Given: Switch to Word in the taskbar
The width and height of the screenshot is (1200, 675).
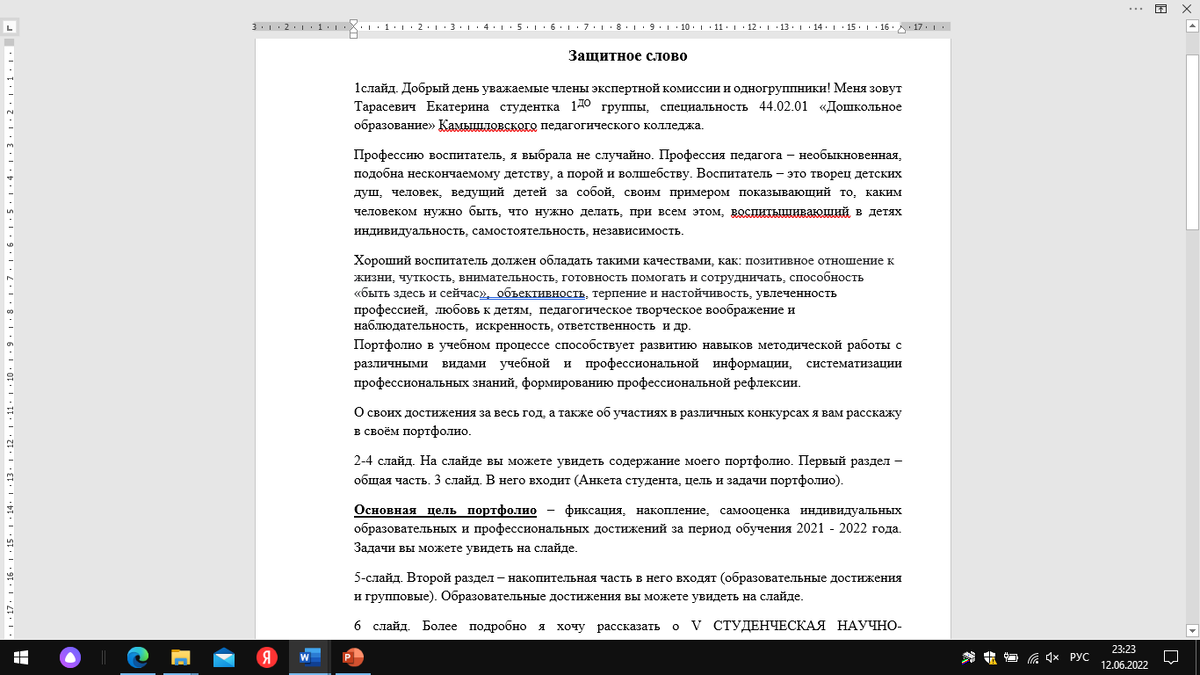Looking at the screenshot, I should (x=309, y=657).
